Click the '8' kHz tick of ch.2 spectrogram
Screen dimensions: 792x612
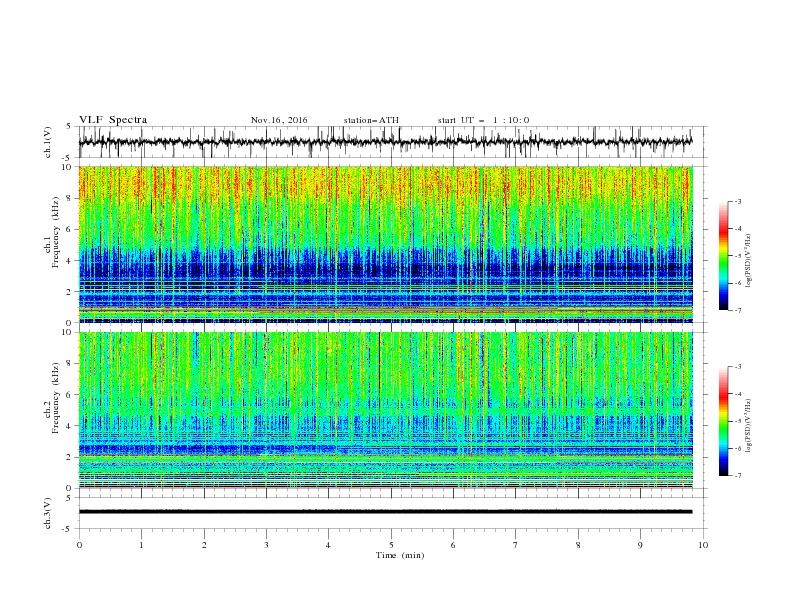click(70, 364)
